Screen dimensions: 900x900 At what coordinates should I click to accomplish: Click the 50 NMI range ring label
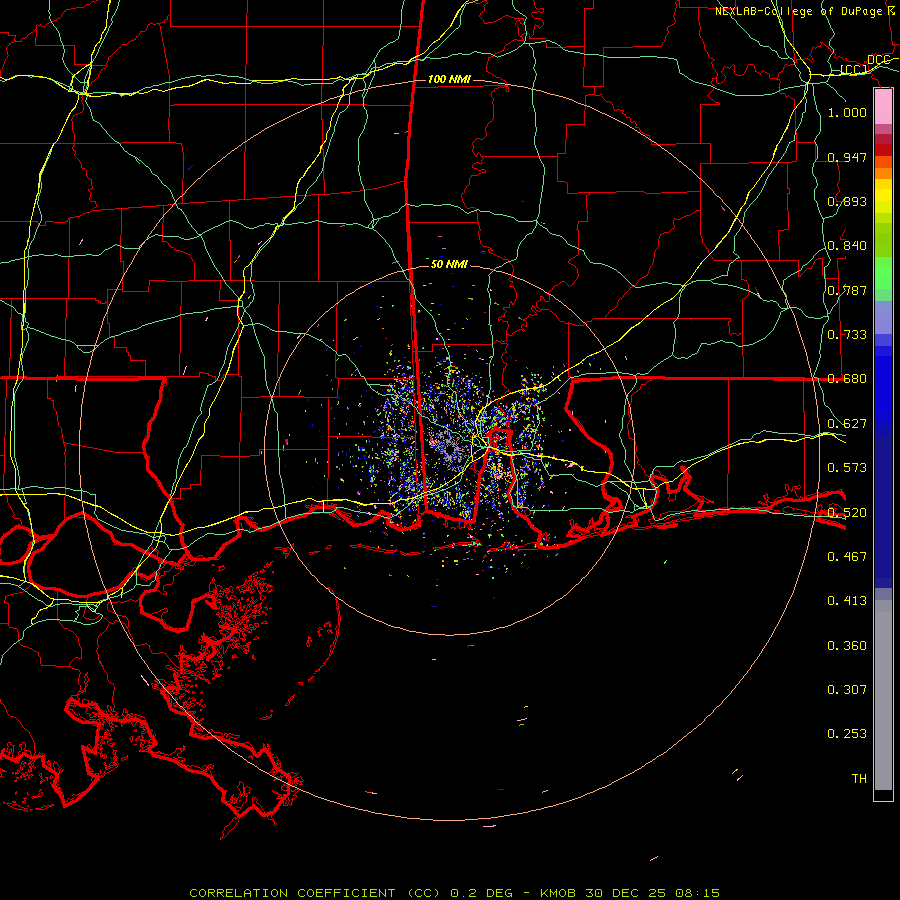[449, 264]
